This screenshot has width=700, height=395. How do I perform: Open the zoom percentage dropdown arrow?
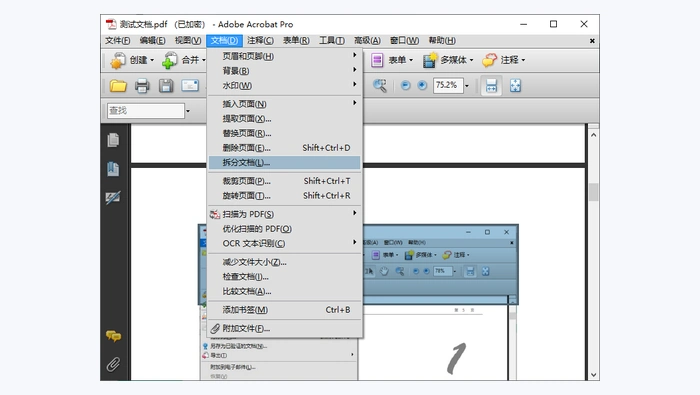click(x=467, y=86)
